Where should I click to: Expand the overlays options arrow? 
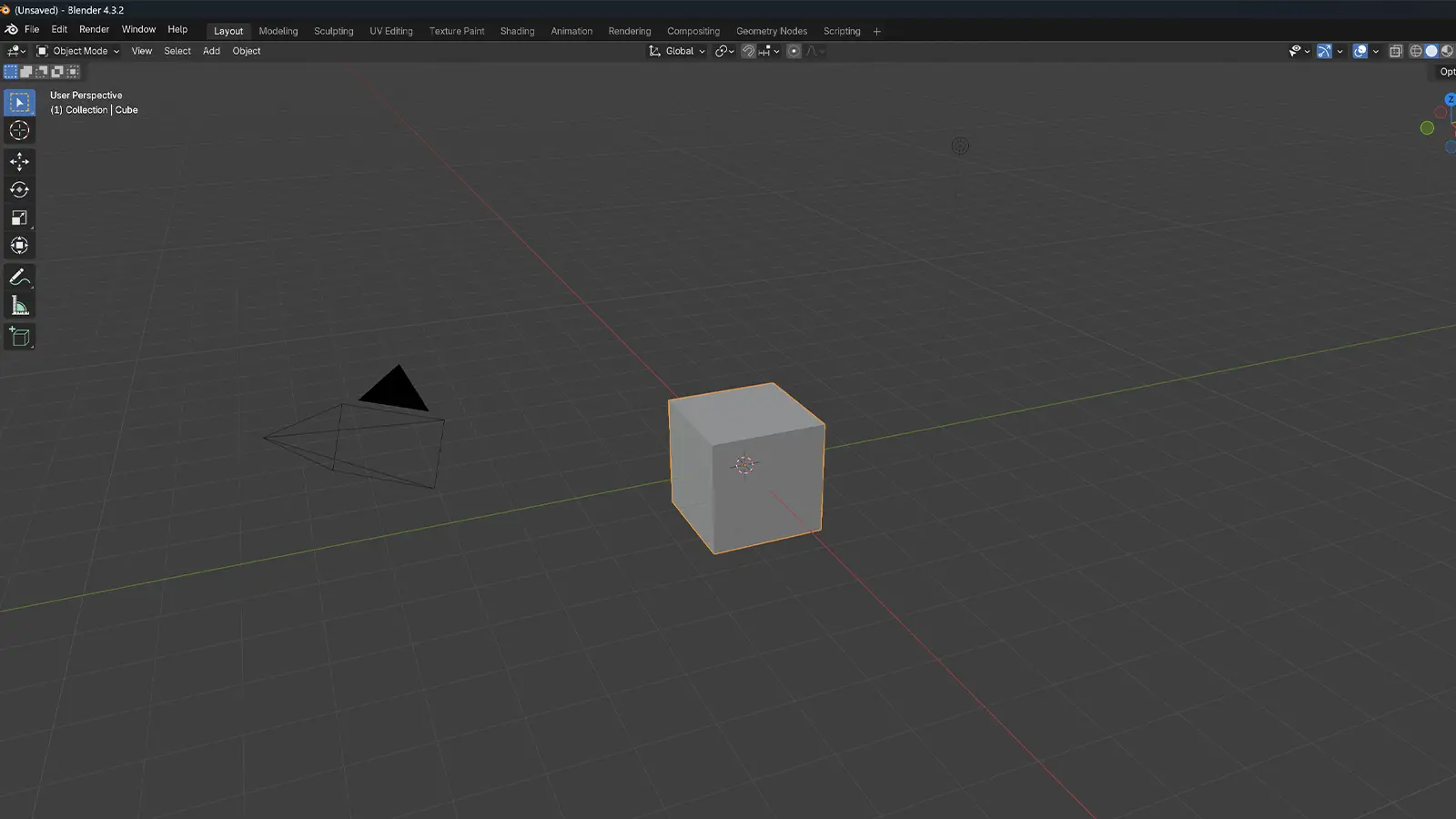(x=1375, y=52)
